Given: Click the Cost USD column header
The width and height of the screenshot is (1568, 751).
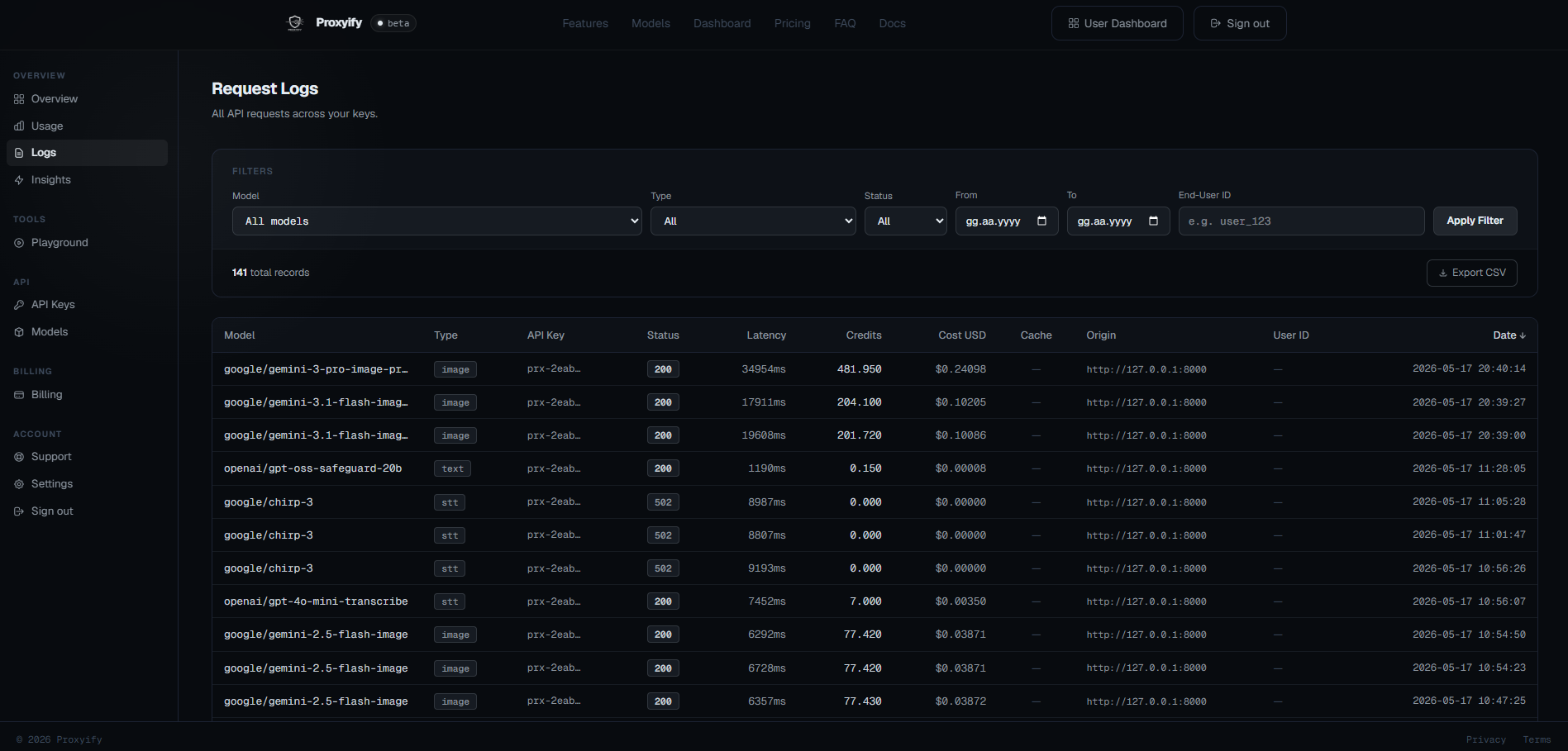Looking at the screenshot, I should tap(962, 335).
